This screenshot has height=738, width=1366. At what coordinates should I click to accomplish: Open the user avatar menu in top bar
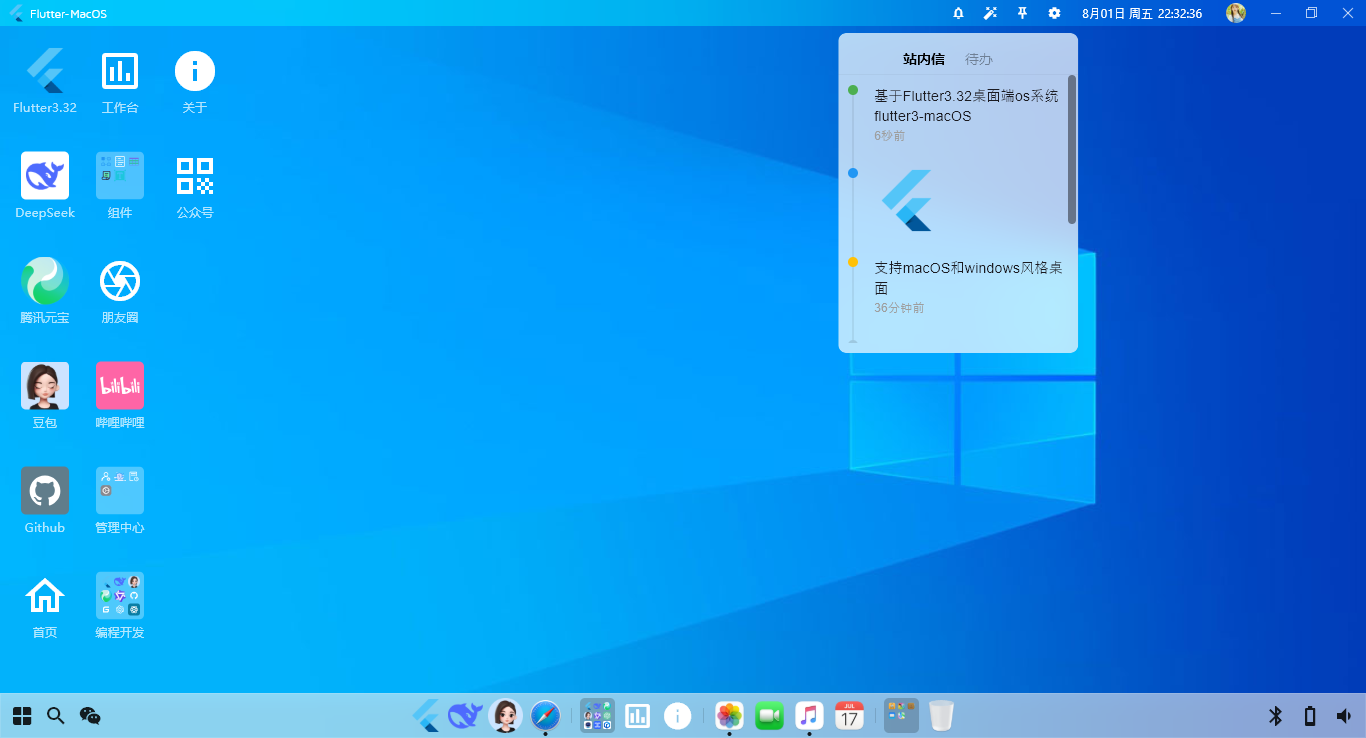[x=1236, y=13]
